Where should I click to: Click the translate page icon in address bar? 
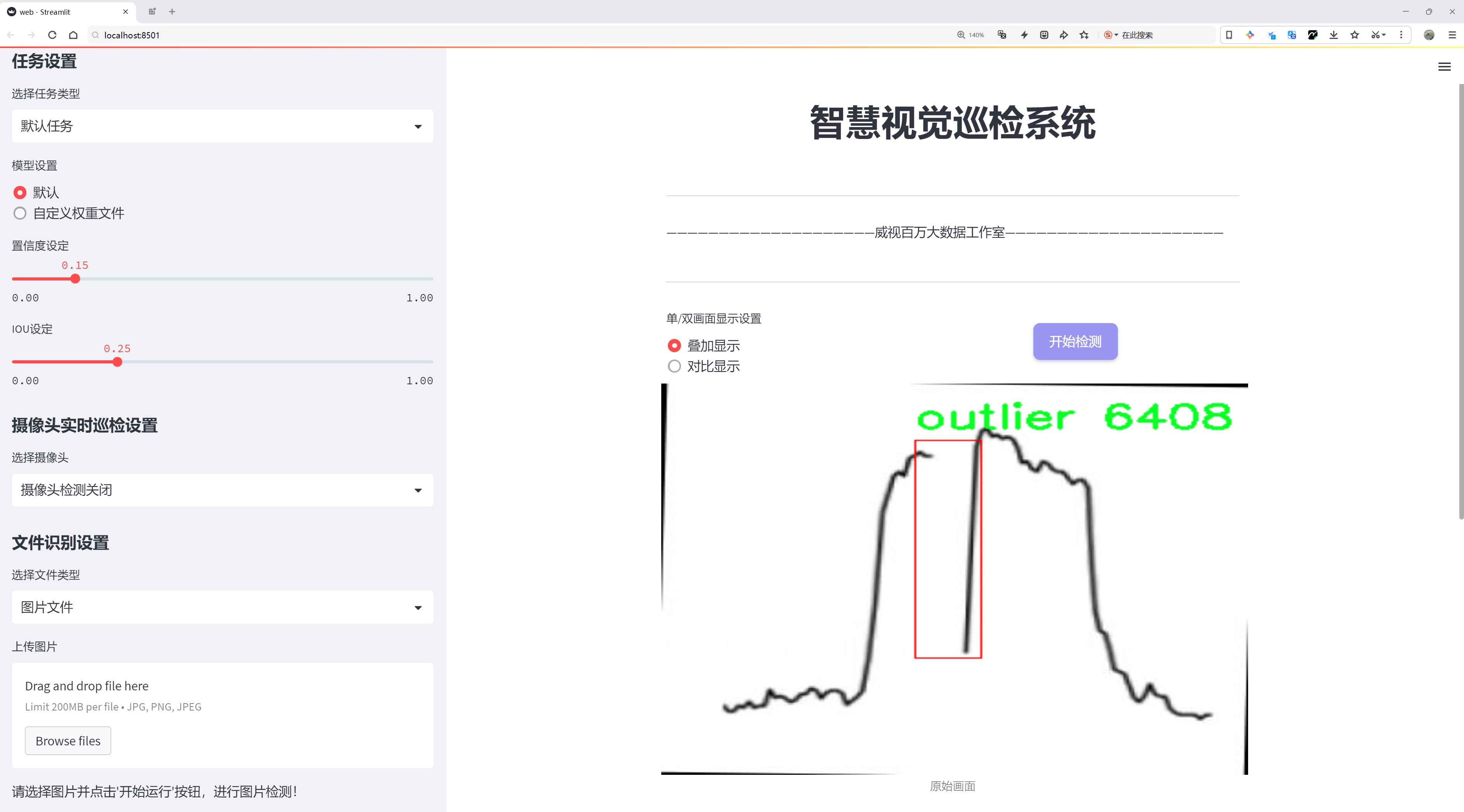[x=1002, y=35]
